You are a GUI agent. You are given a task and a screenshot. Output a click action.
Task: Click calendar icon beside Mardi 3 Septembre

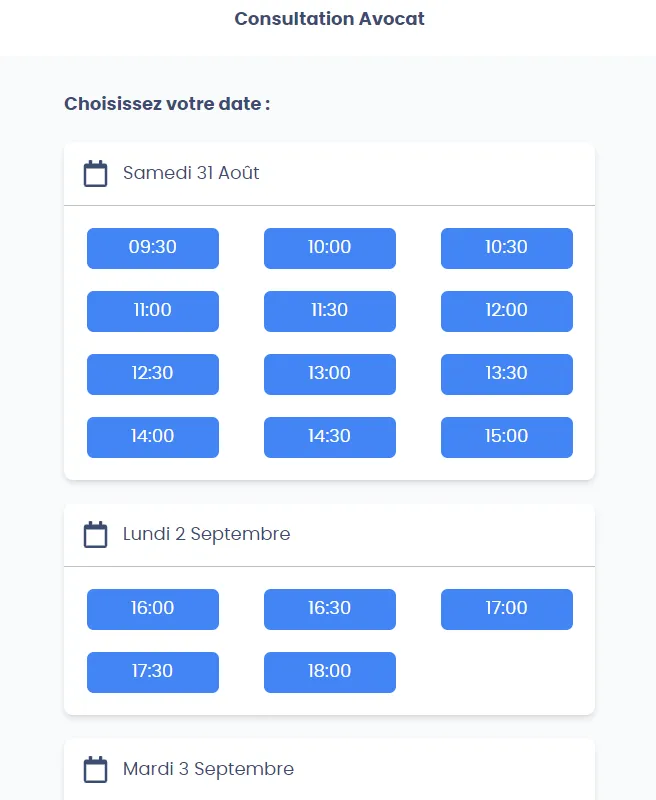95,770
